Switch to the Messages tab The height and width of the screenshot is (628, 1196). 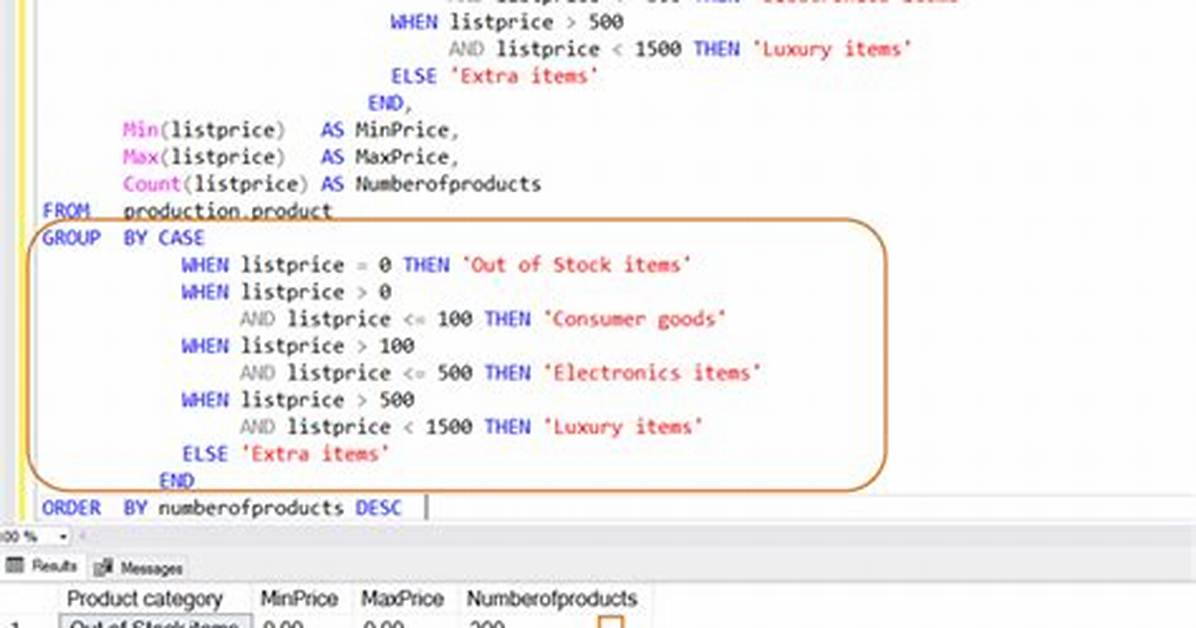tap(139, 567)
